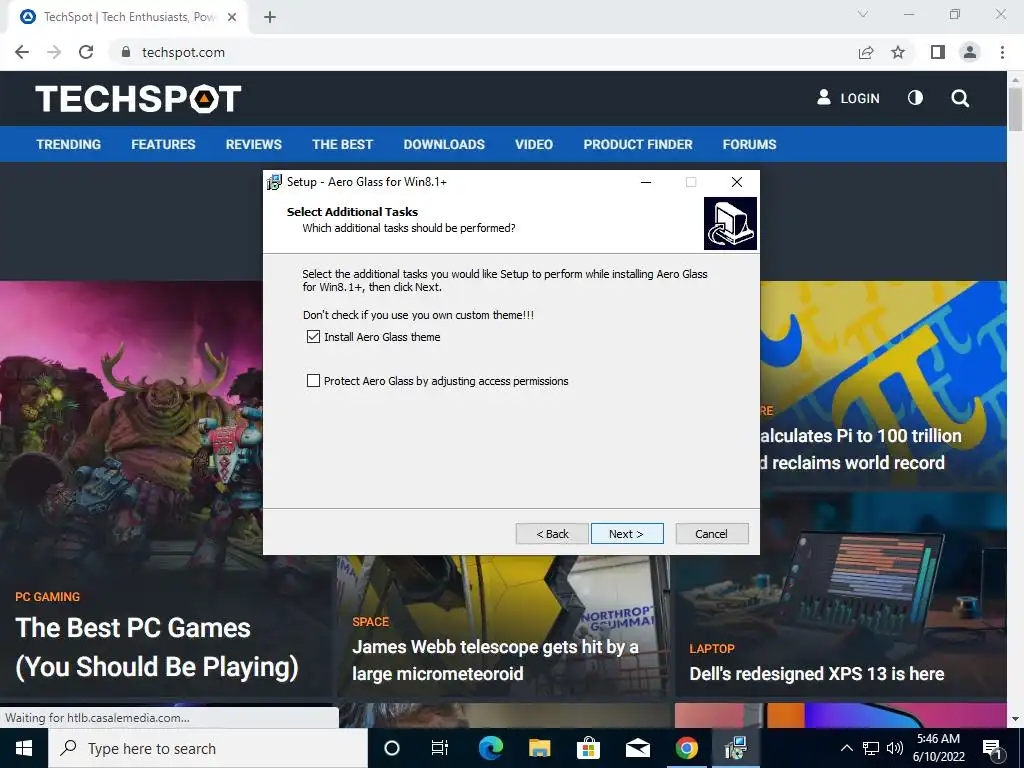Show hidden system tray icons chevron
The height and width of the screenshot is (768, 1024).
[846, 748]
